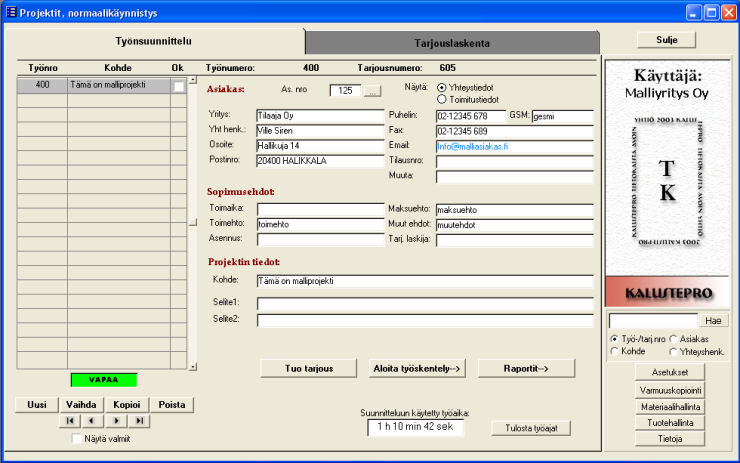
Task: Click the Selite2 field
Action: tap(425, 320)
